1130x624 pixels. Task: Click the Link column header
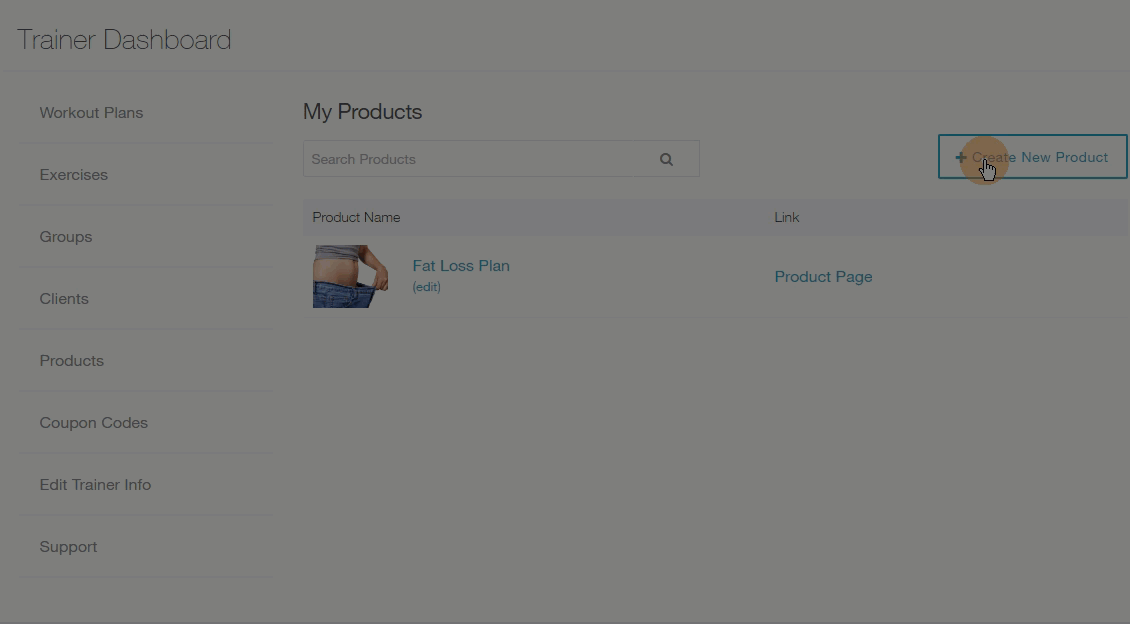[787, 218]
